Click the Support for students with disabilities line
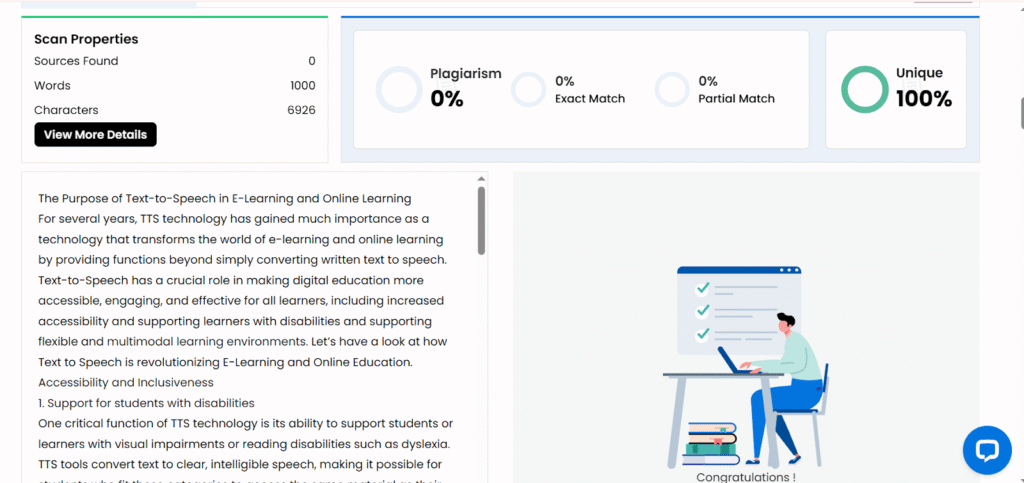The height and width of the screenshot is (483, 1024). pyautogui.click(x=146, y=403)
